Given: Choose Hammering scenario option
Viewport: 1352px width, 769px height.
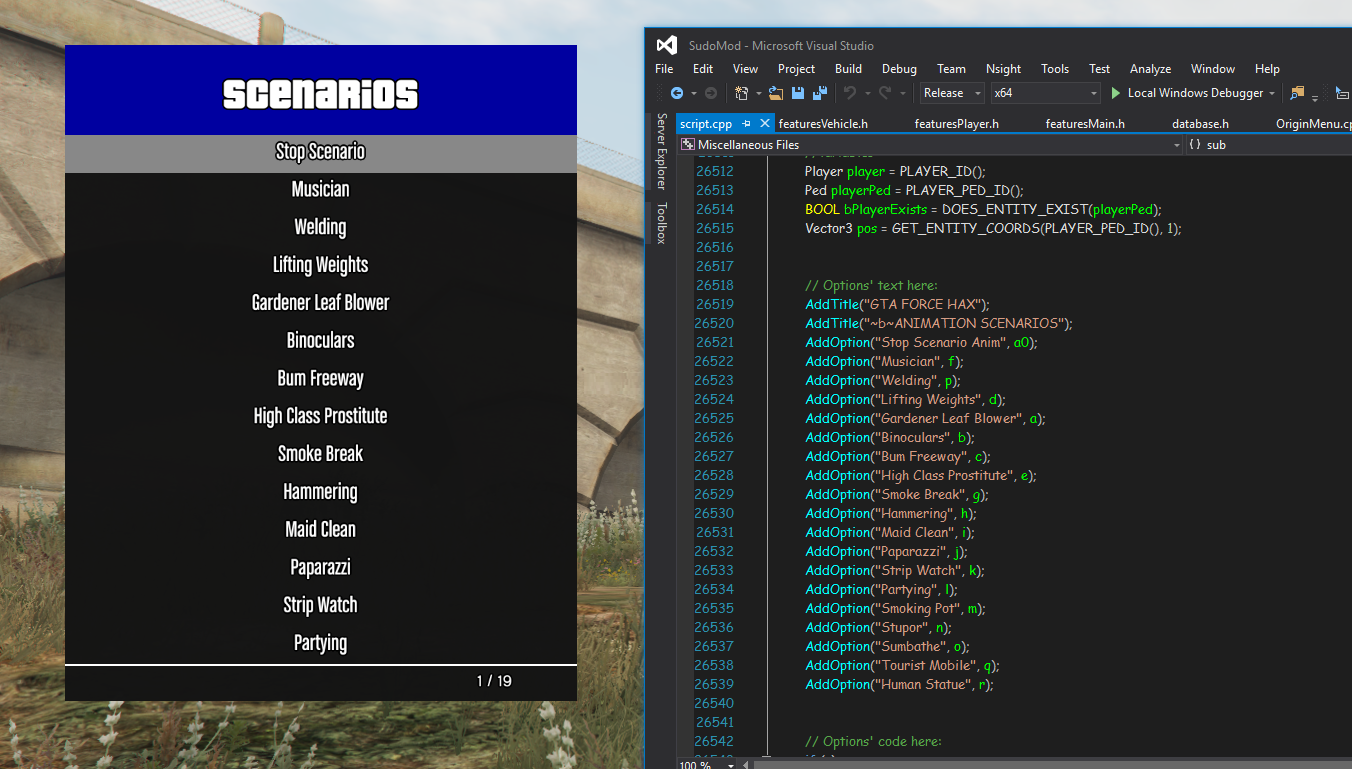Looking at the screenshot, I should click(321, 493).
